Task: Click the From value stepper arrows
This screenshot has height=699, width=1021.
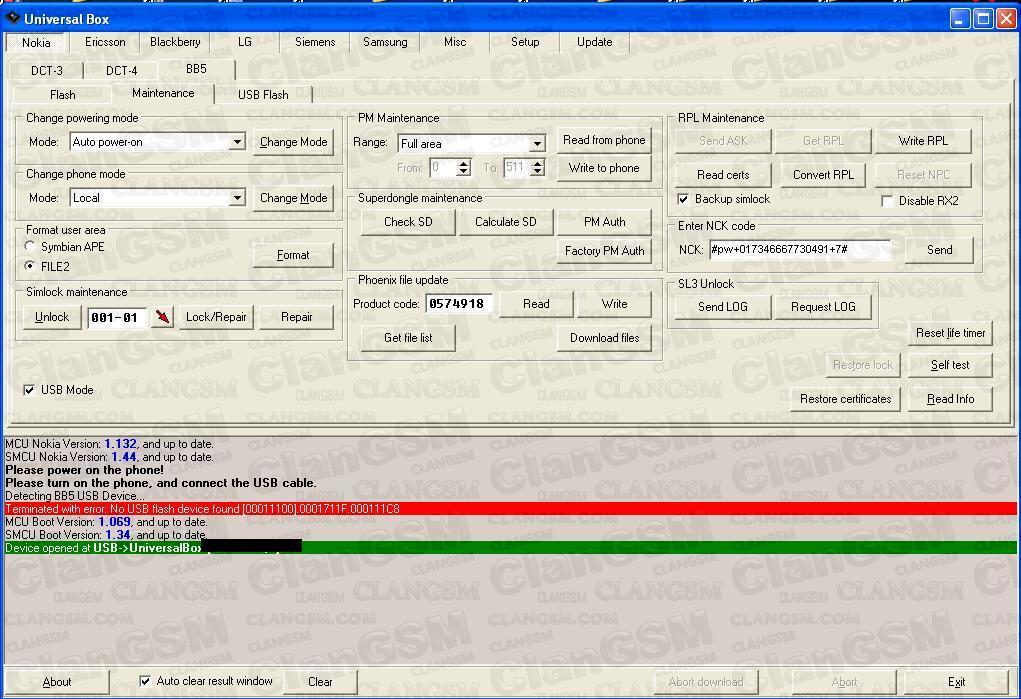Action: pyautogui.click(x=464, y=168)
